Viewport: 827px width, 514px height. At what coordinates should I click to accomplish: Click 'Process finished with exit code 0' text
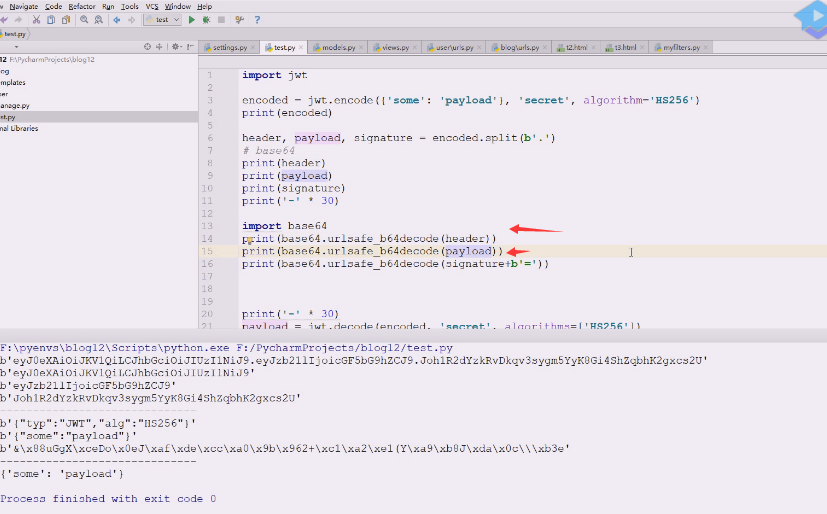click(108, 499)
